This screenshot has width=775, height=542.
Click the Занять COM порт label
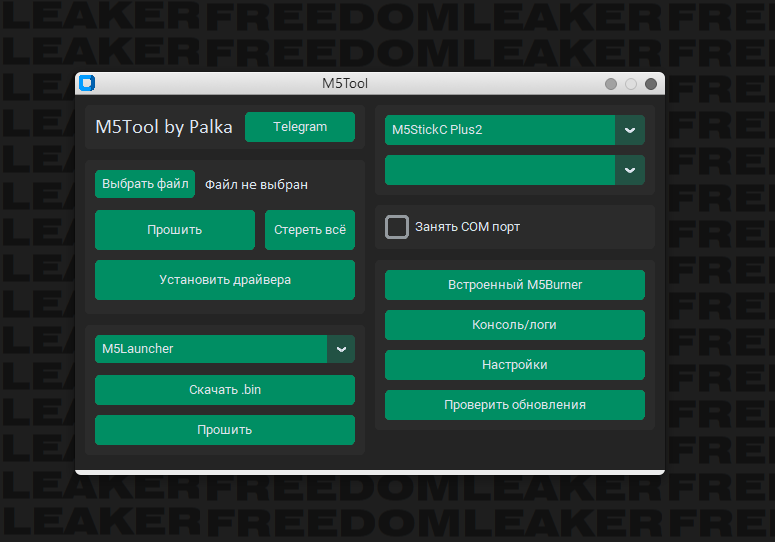pos(467,227)
